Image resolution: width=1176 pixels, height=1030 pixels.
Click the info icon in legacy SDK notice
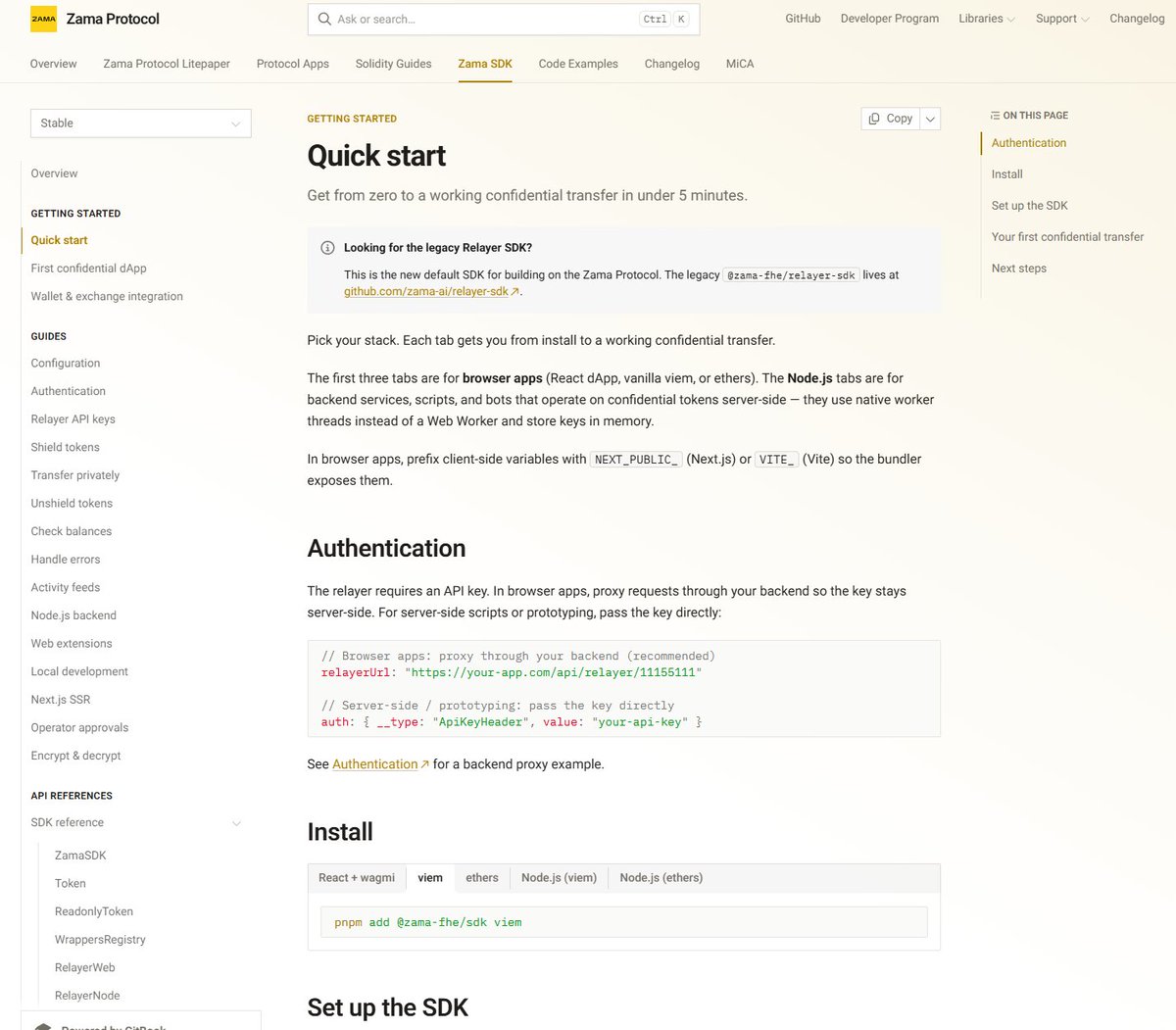[327, 248]
